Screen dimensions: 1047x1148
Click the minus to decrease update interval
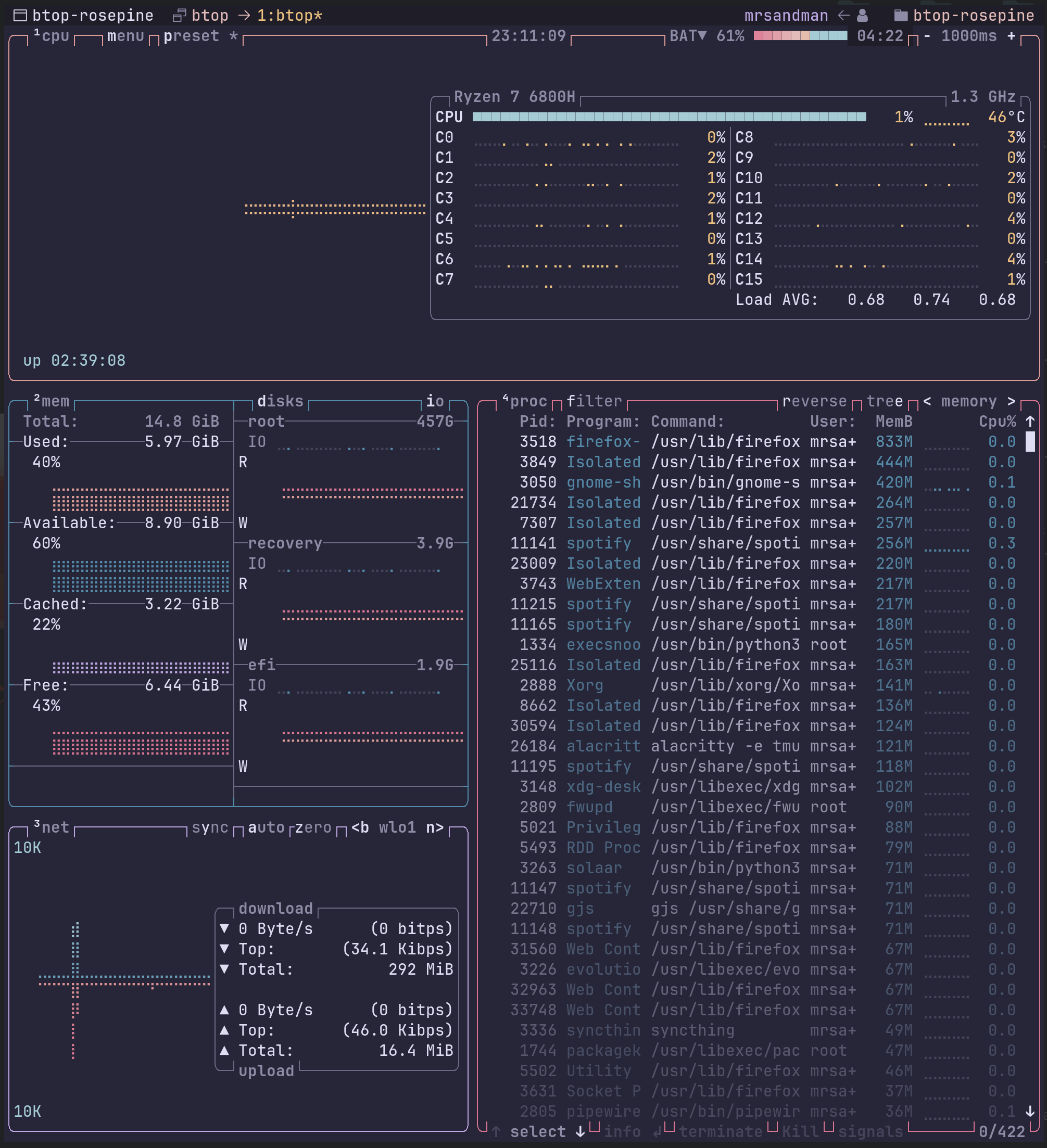[927, 36]
